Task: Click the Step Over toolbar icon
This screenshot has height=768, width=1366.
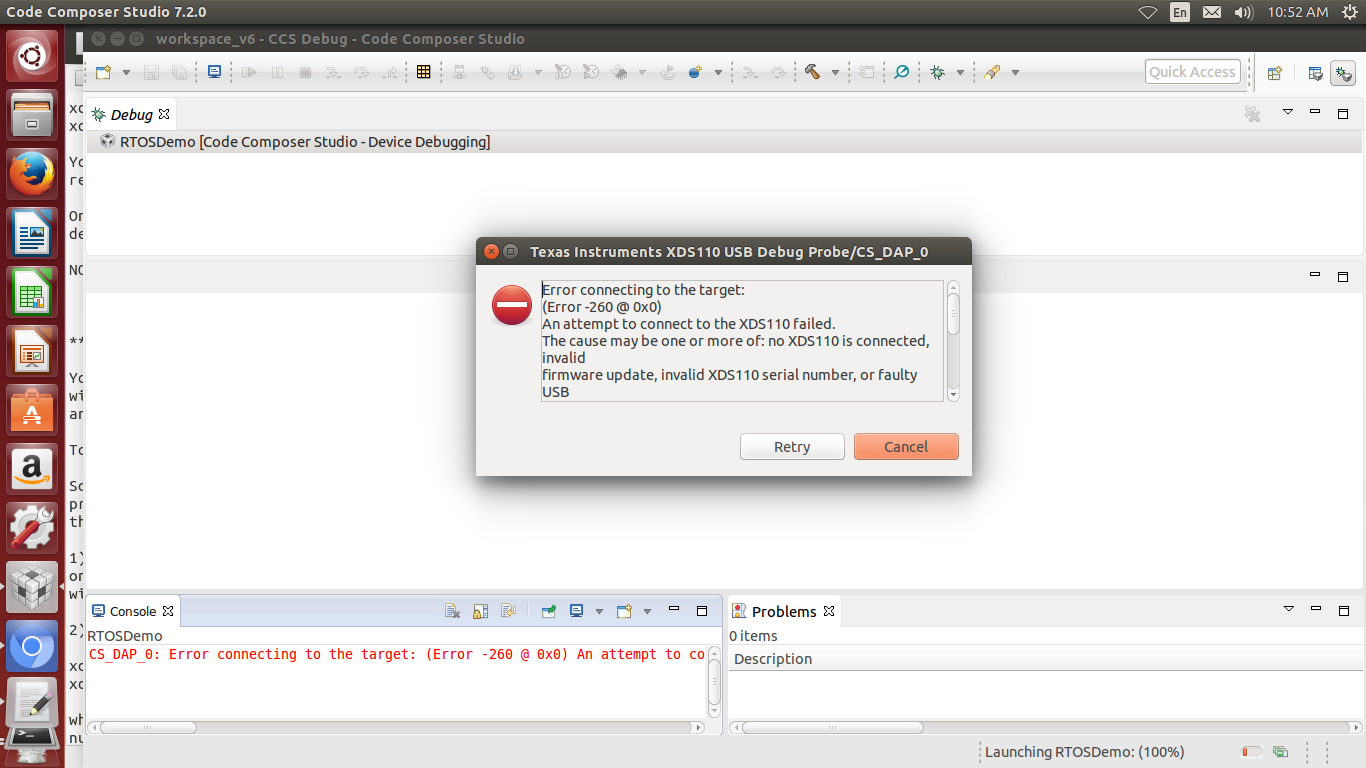Action: (x=362, y=72)
